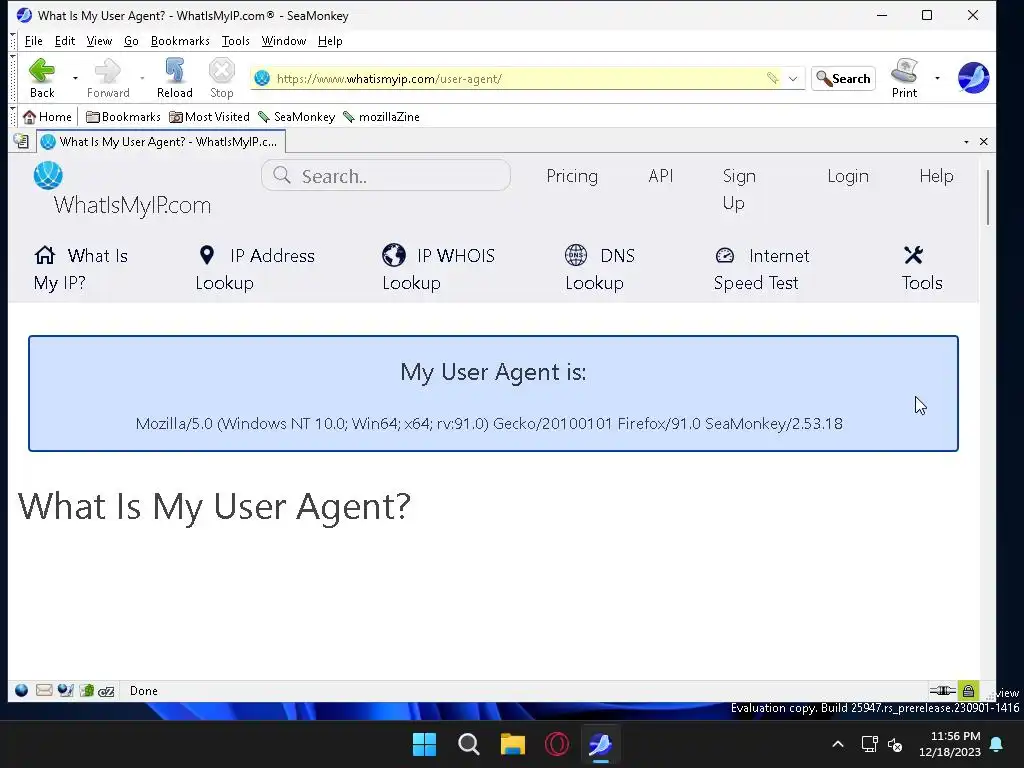
Task: Expand the URL bar history dropdown
Action: pyautogui.click(x=793, y=78)
